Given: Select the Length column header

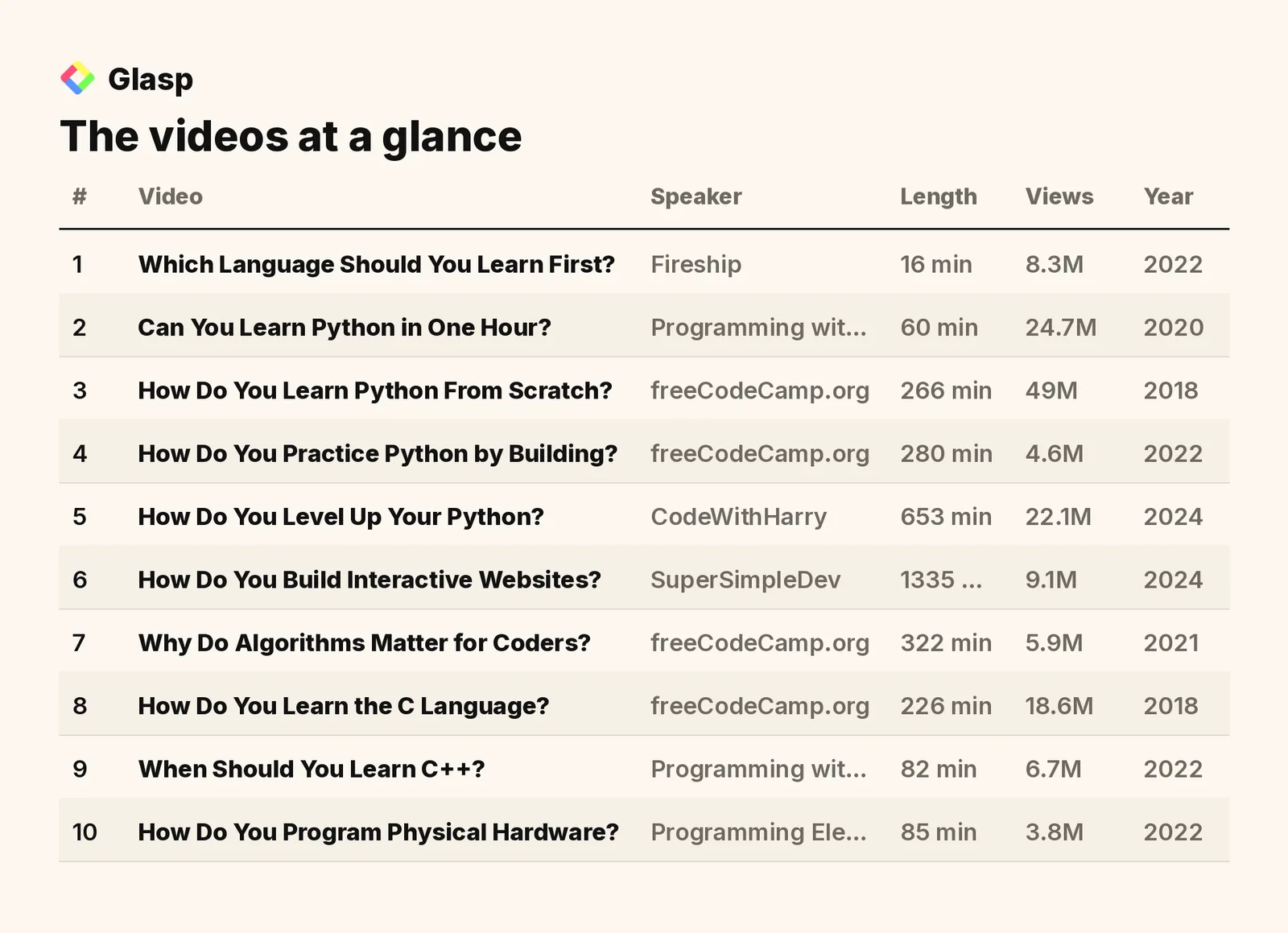Looking at the screenshot, I should [939, 196].
